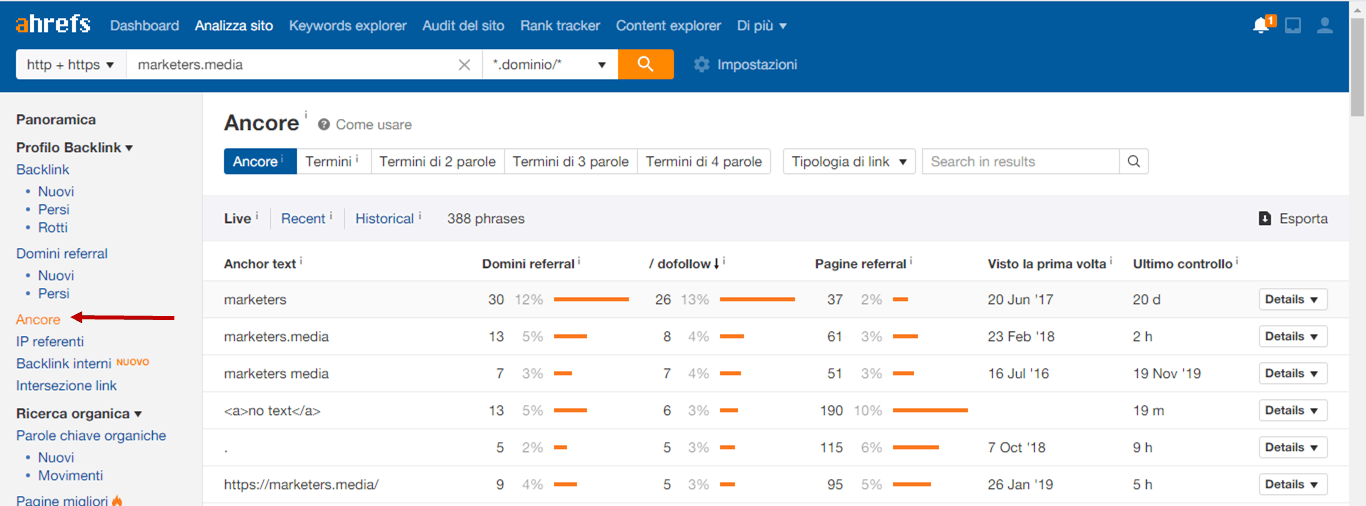The image size is (1366, 506).
Task: Expand Details for the https://marketers.media/ row
Action: [1293, 484]
